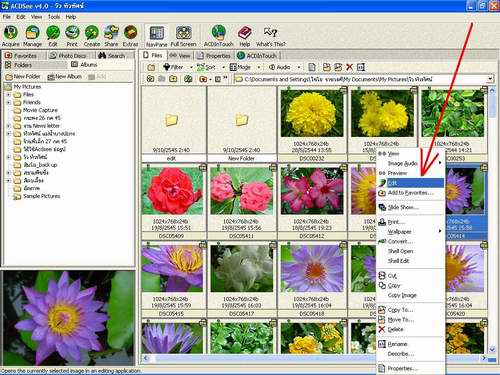
Task: Click the New Album icon
Action: [x=51, y=77]
